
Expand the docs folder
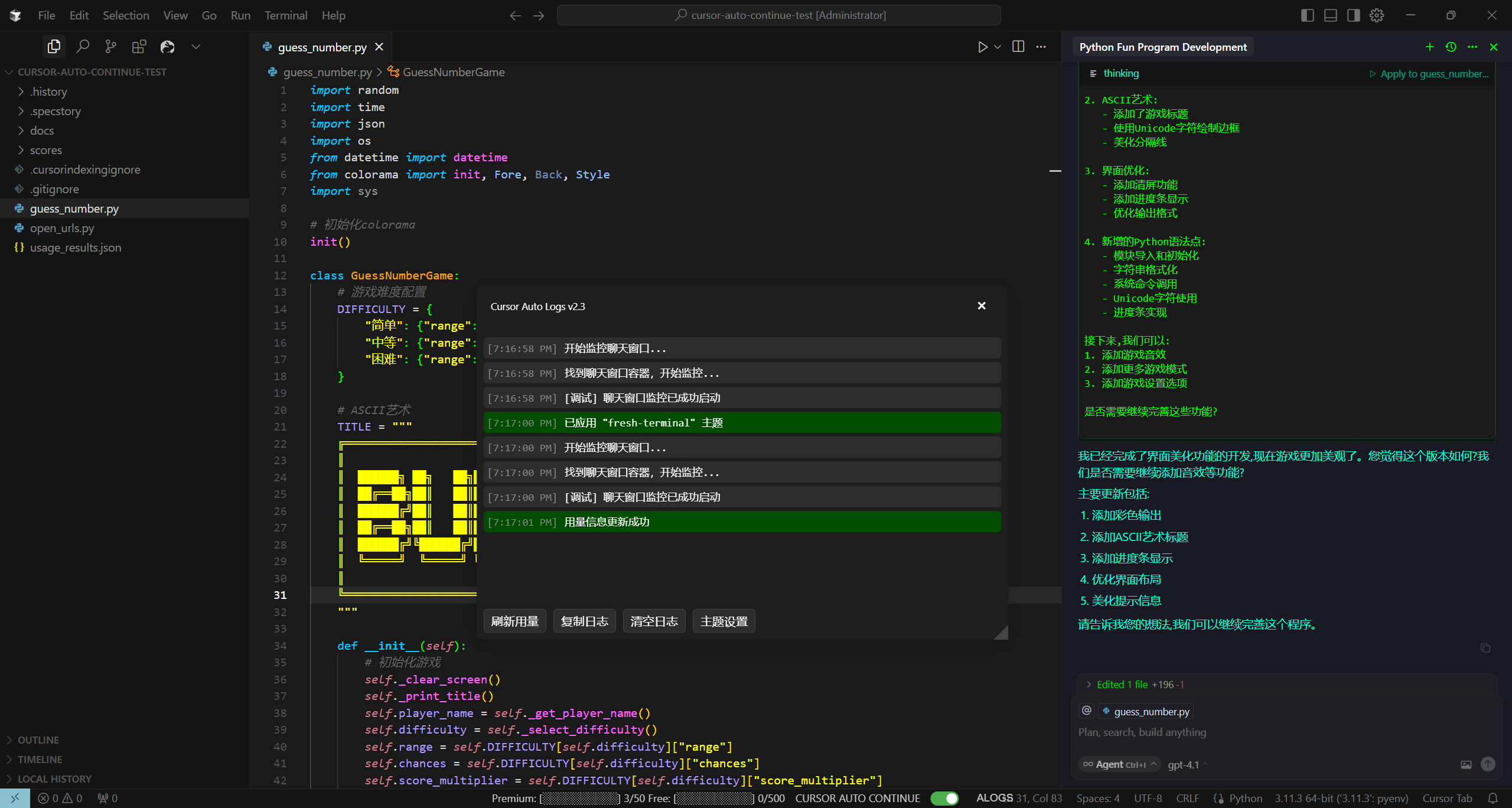coord(125,131)
